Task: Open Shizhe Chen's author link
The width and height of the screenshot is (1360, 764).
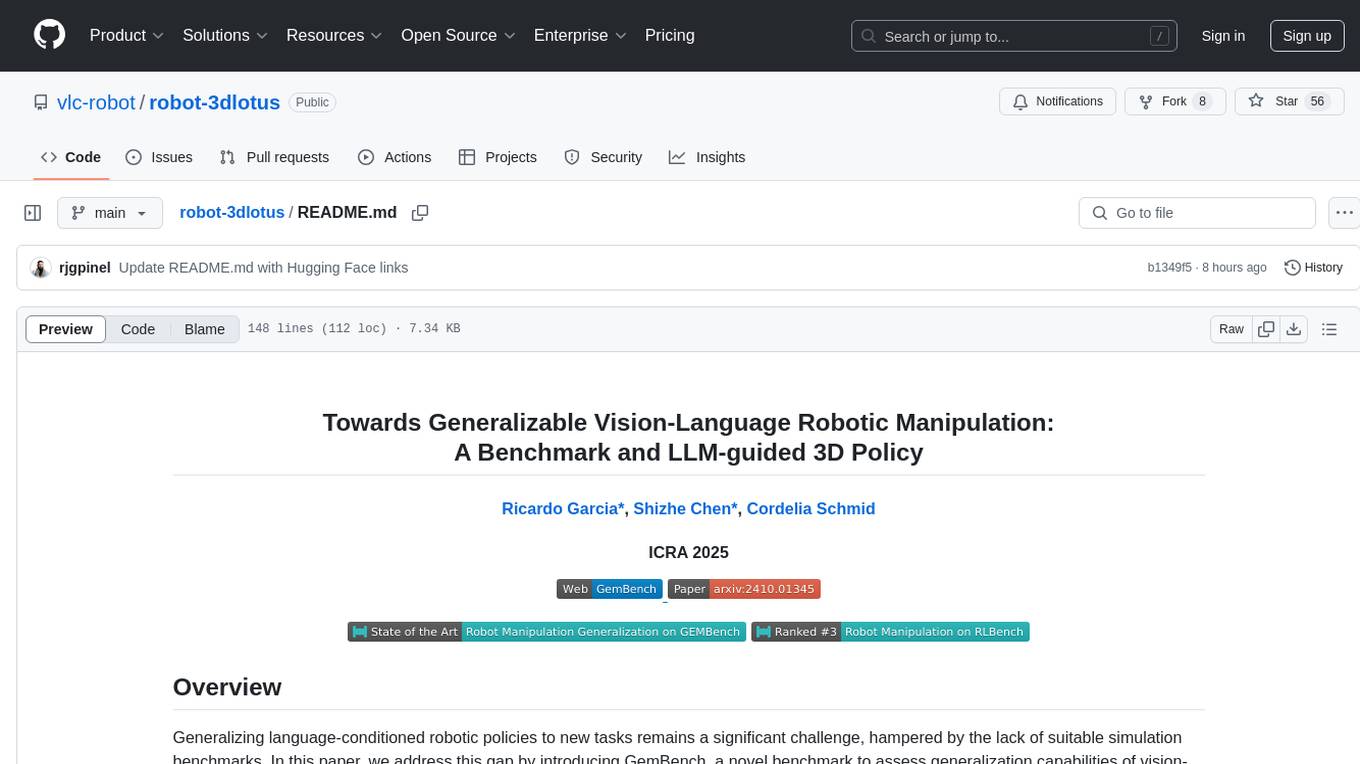Action: click(686, 509)
